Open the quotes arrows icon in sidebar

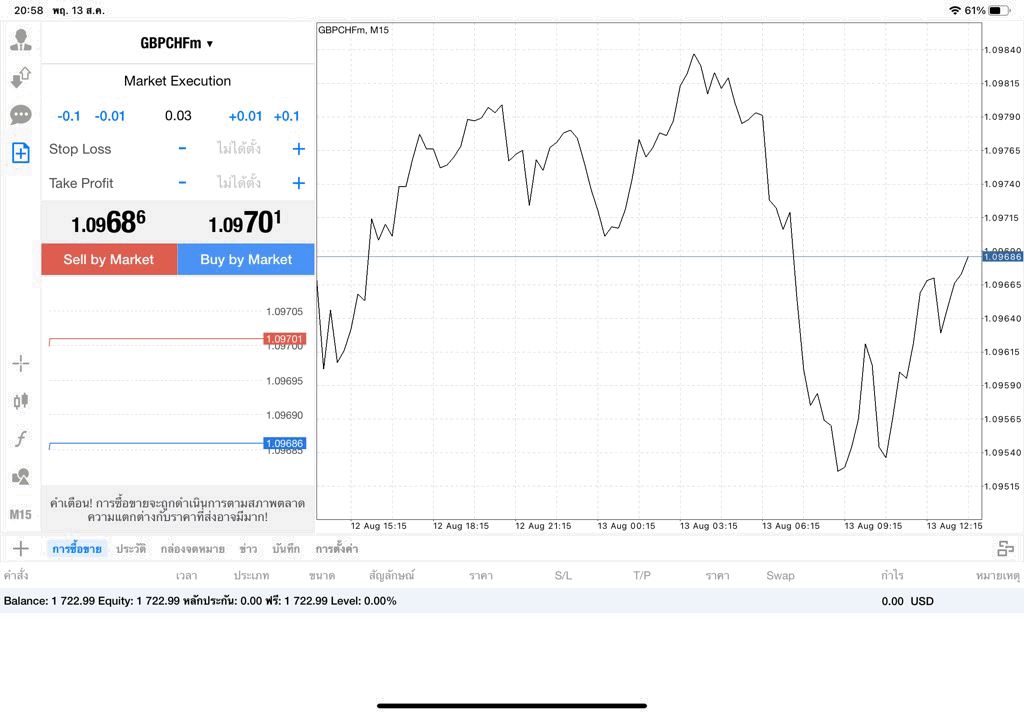21,78
